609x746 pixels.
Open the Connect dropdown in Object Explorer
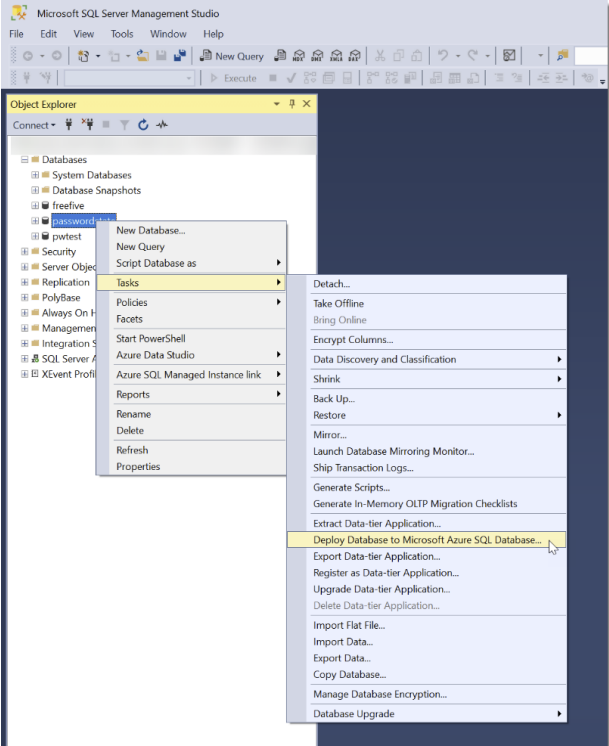point(34,125)
